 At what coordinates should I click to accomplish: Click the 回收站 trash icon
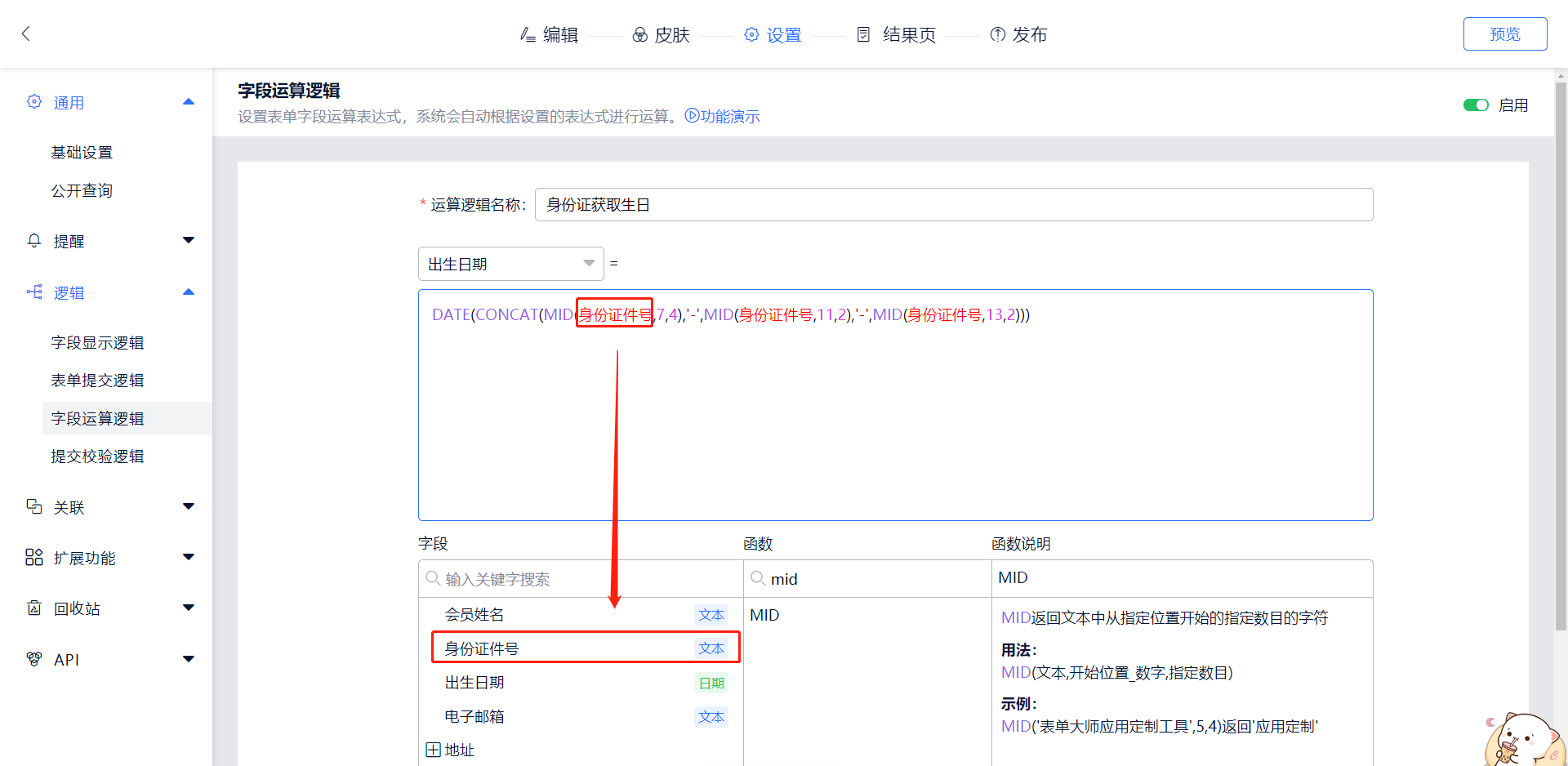click(34, 608)
